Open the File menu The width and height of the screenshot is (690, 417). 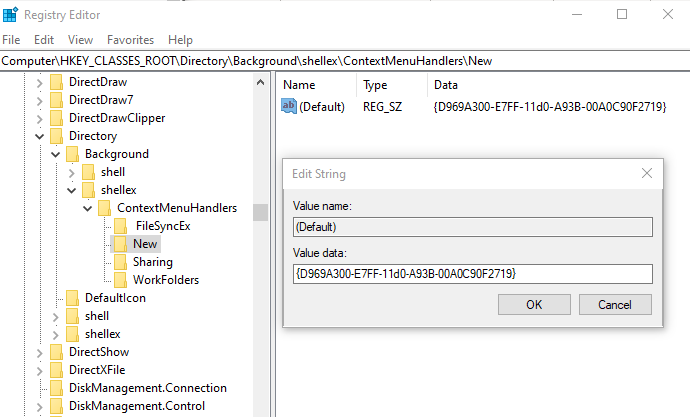11,40
